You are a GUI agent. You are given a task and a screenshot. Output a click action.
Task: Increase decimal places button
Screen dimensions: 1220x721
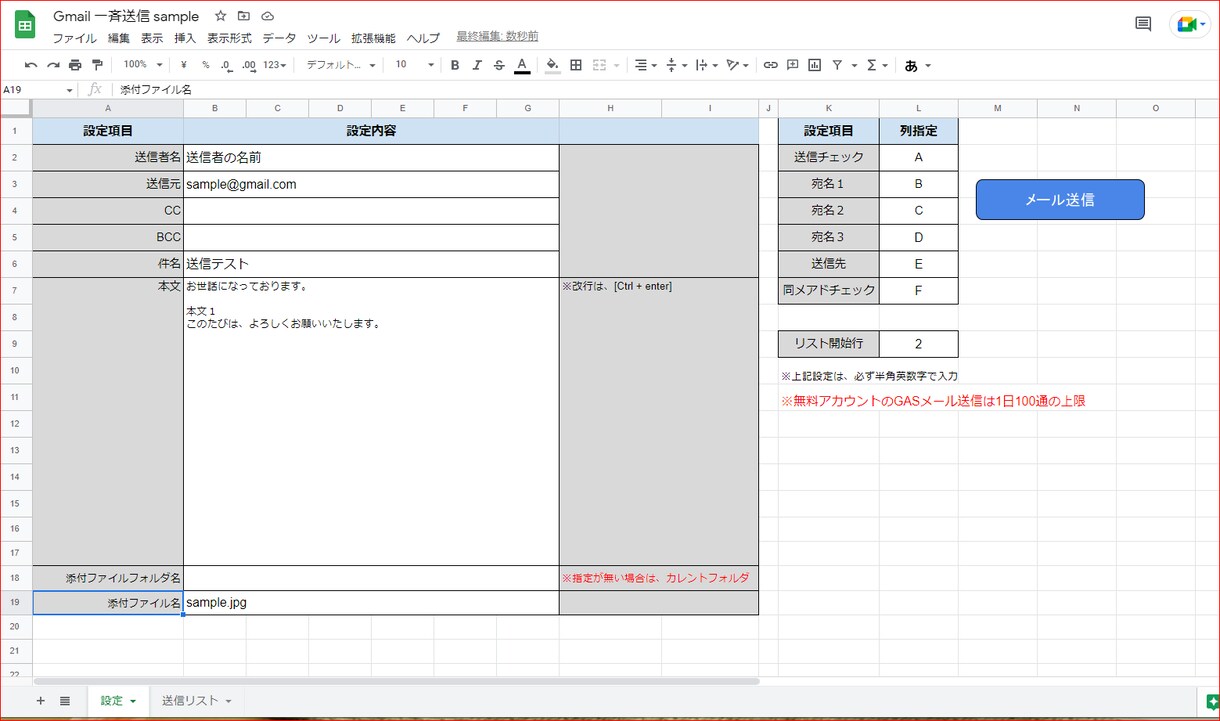click(x=249, y=65)
